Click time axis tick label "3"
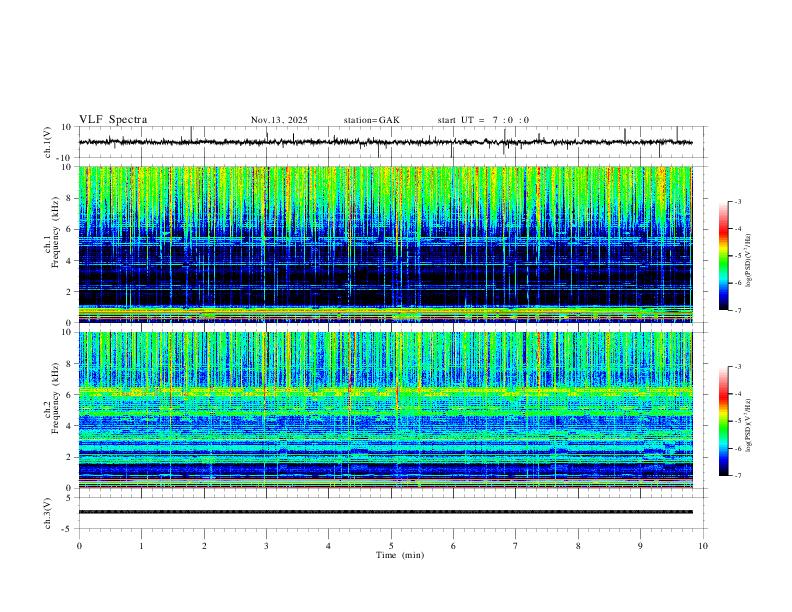The image size is (792, 612). click(x=266, y=546)
